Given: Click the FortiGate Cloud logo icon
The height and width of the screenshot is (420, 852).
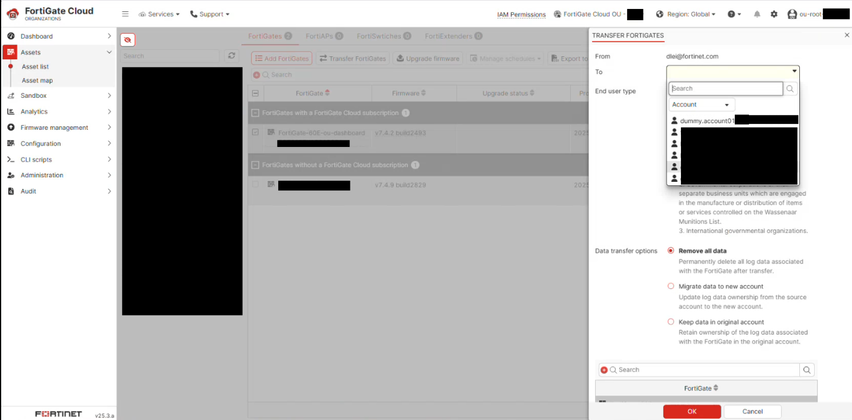Looking at the screenshot, I should click(12, 14).
